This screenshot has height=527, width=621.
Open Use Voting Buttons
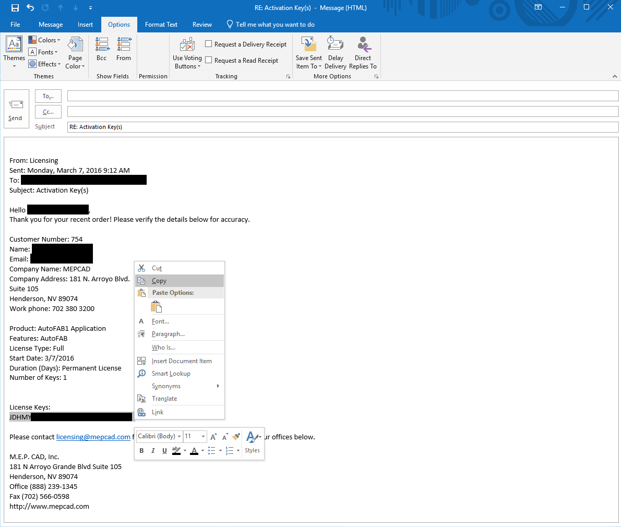(x=187, y=53)
